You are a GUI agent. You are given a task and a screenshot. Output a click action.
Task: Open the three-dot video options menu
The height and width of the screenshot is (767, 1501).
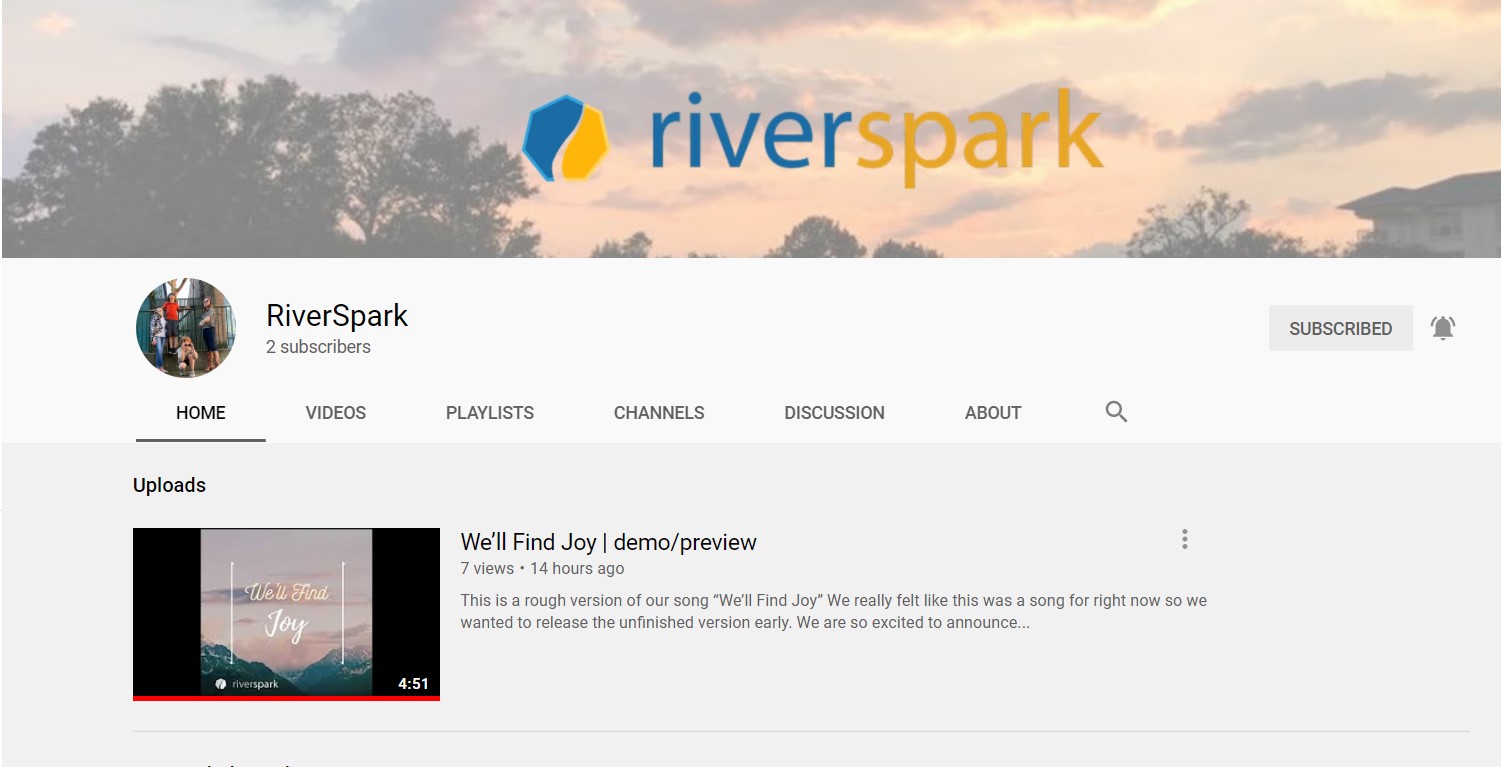tap(1184, 540)
